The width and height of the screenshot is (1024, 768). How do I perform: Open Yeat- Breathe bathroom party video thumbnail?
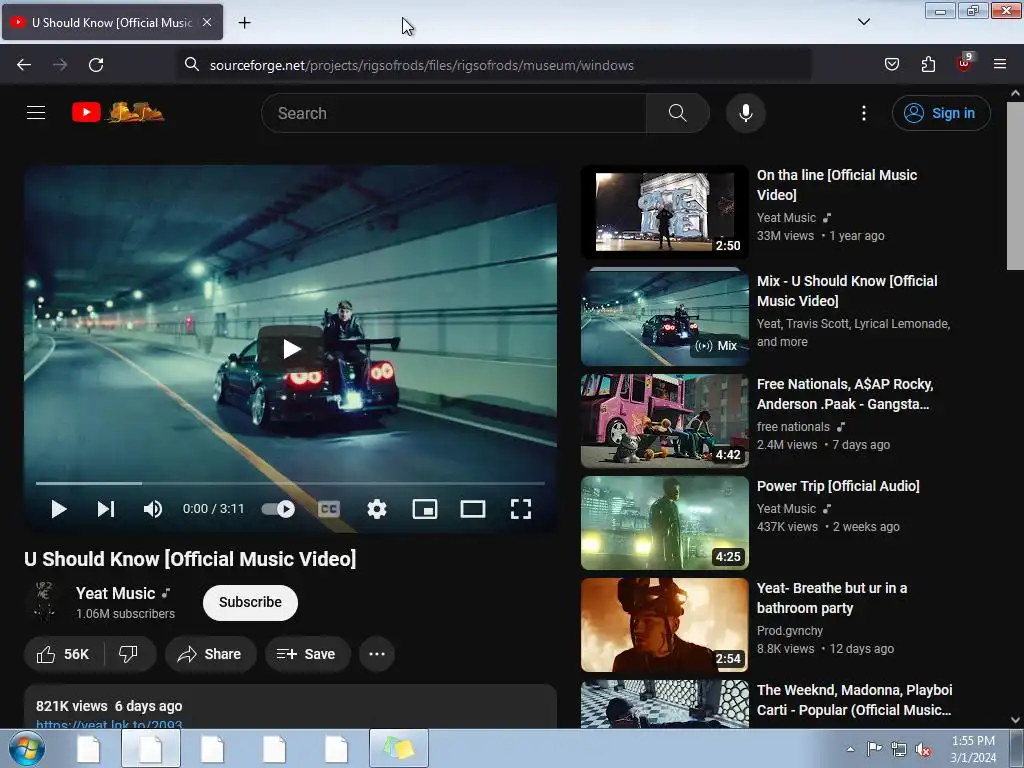click(x=664, y=625)
